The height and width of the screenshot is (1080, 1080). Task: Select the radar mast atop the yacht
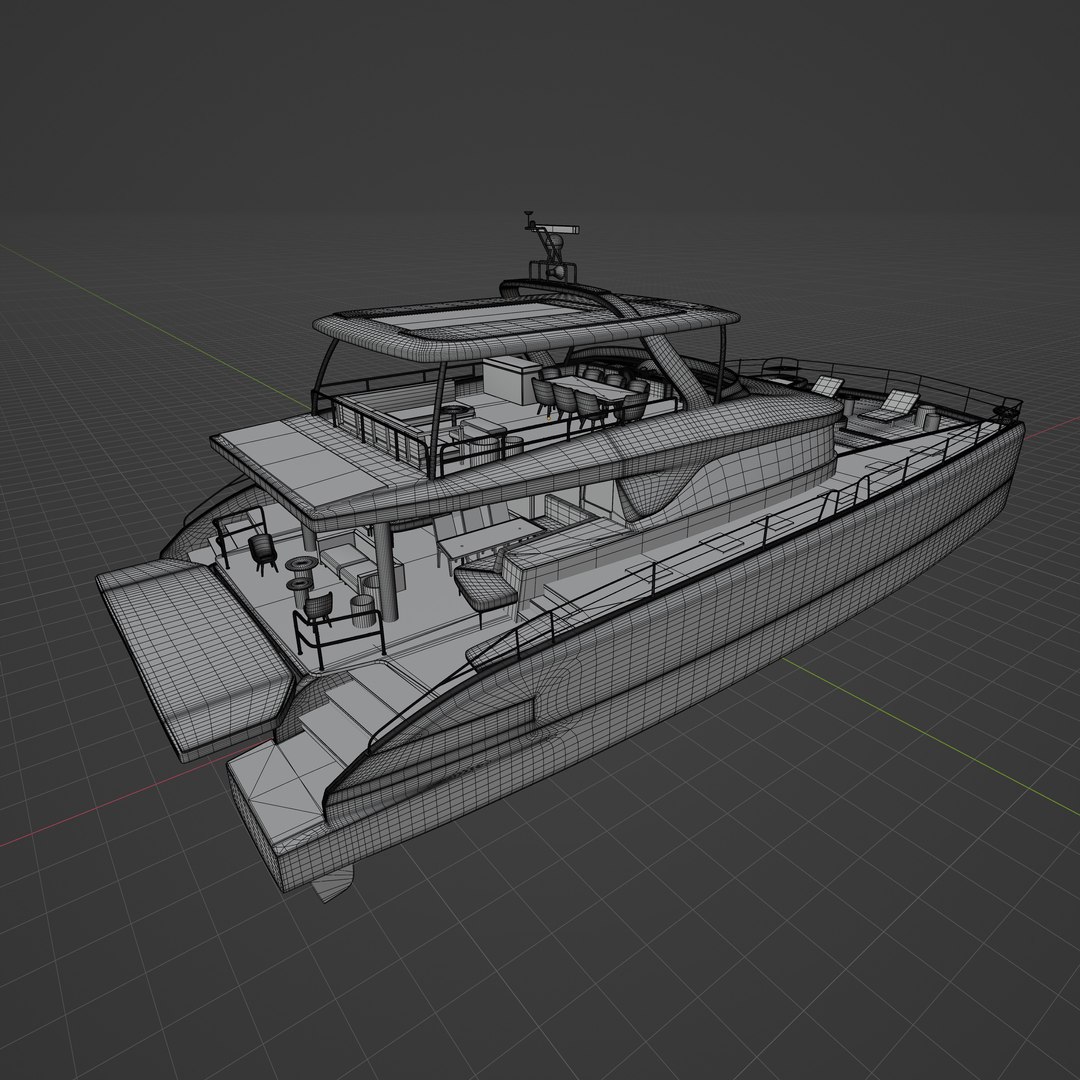(551, 246)
